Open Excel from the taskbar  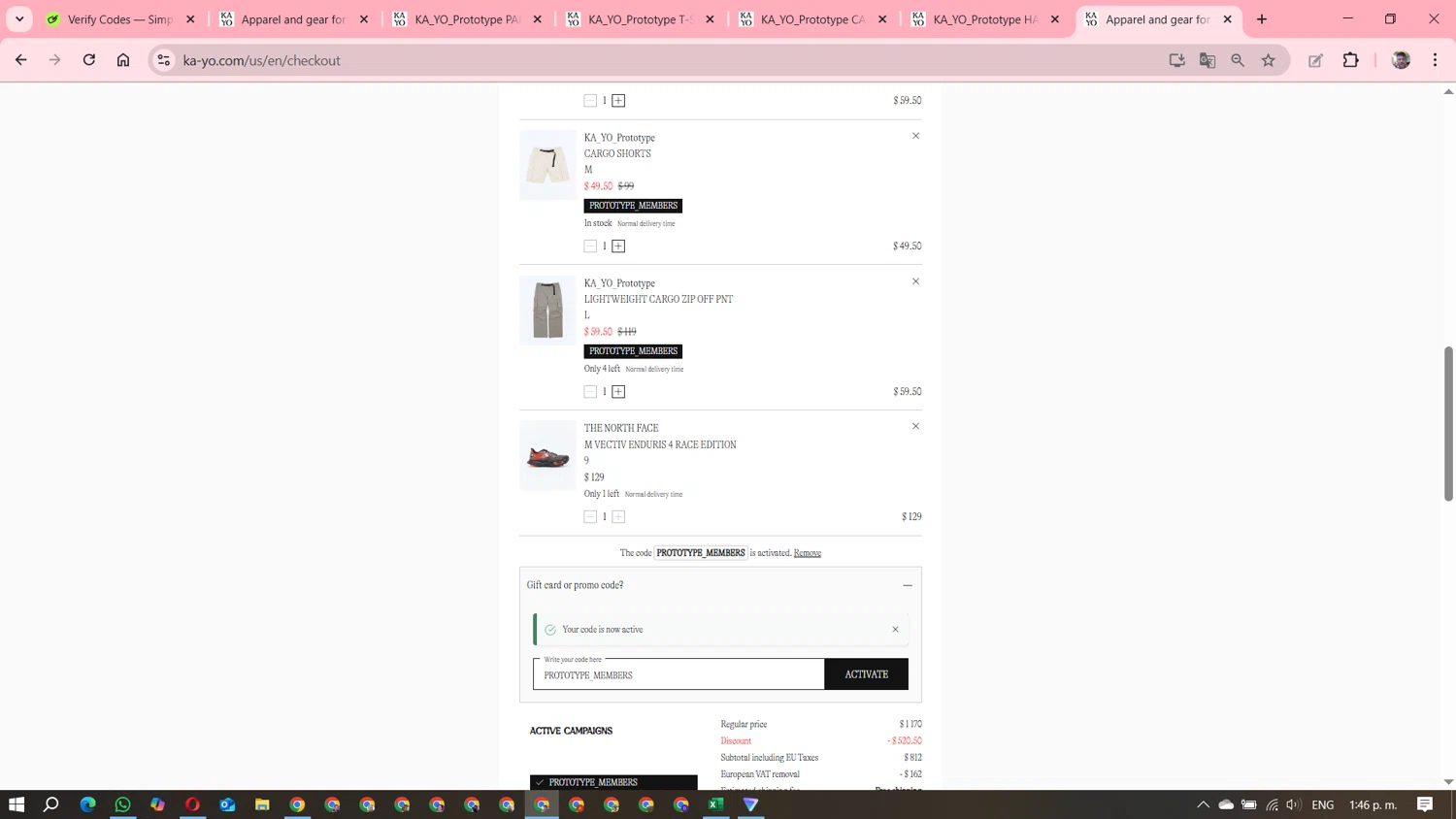[716, 804]
